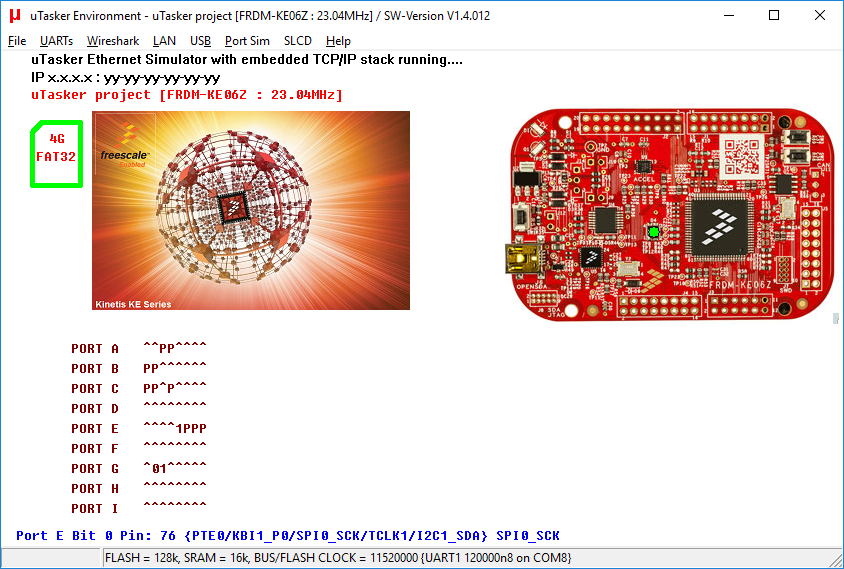844x569 pixels.
Task: Close the uTasker Environment window
Action: click(x=819, y=16)
